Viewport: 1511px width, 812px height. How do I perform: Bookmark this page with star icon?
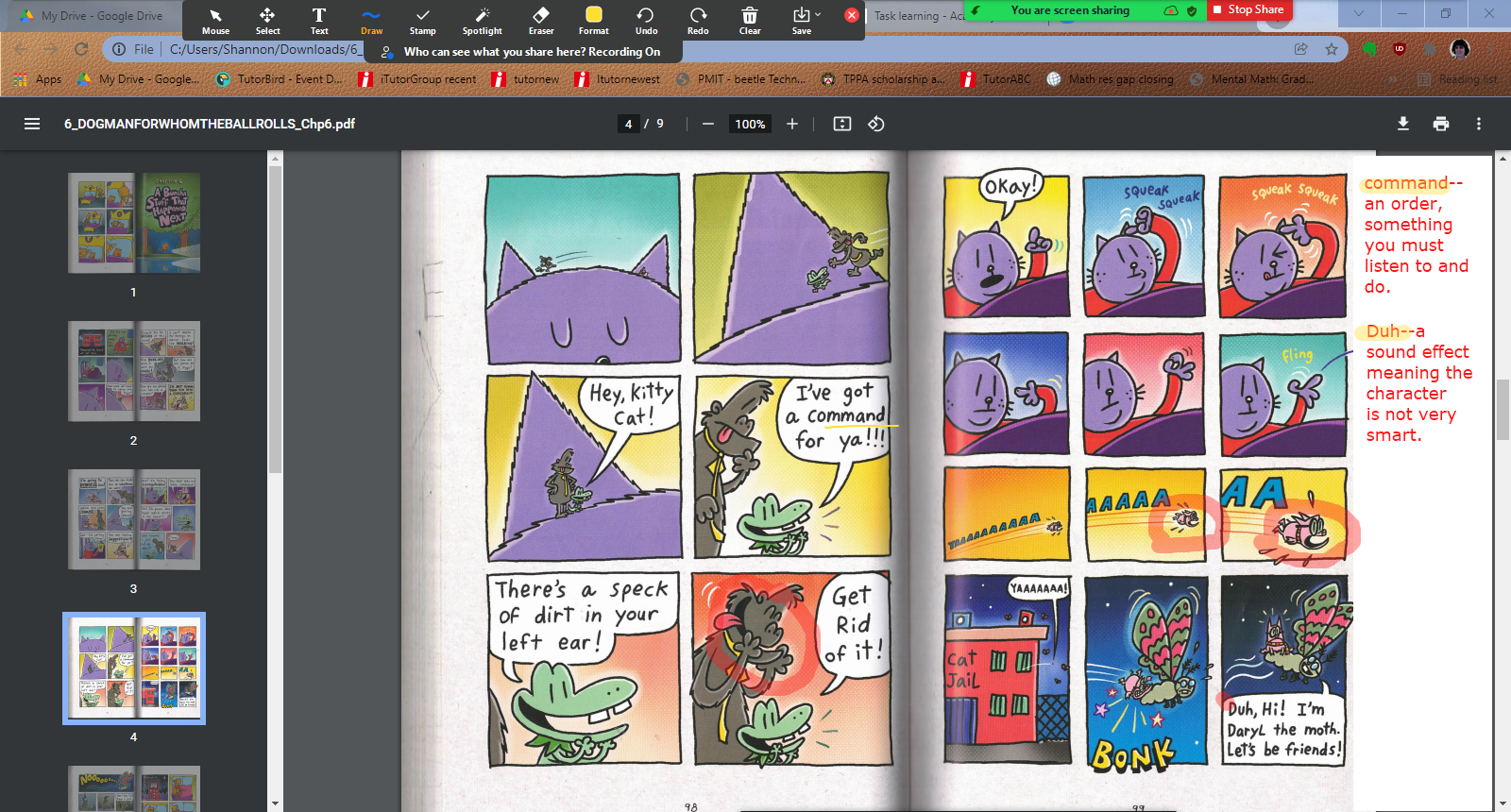1332,49
